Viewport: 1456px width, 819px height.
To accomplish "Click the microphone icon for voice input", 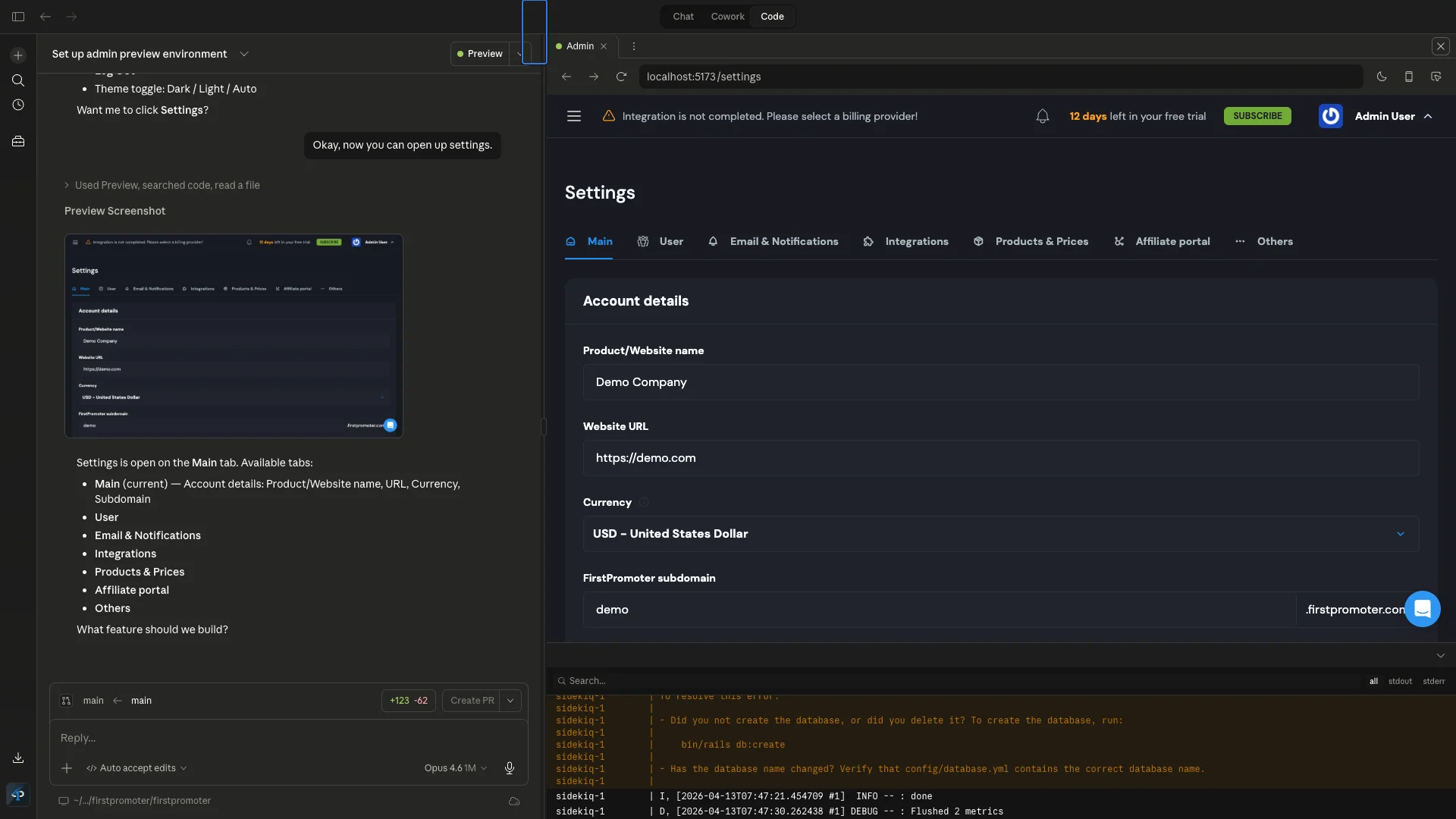I will coord(509,768).
